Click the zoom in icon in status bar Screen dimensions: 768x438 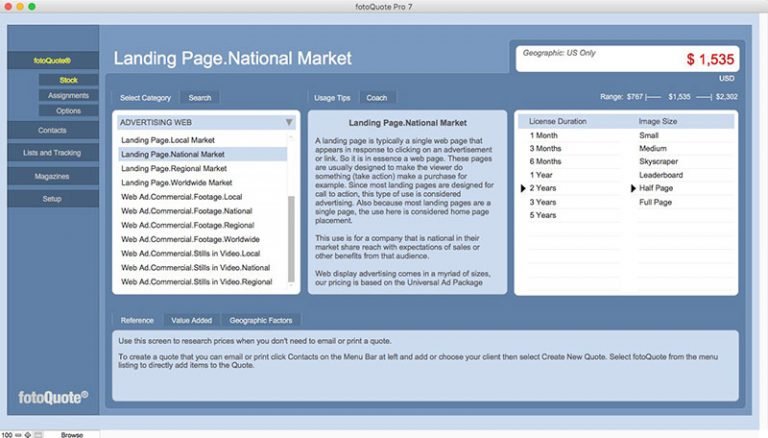pyautogui.click(x=28, y=435)
